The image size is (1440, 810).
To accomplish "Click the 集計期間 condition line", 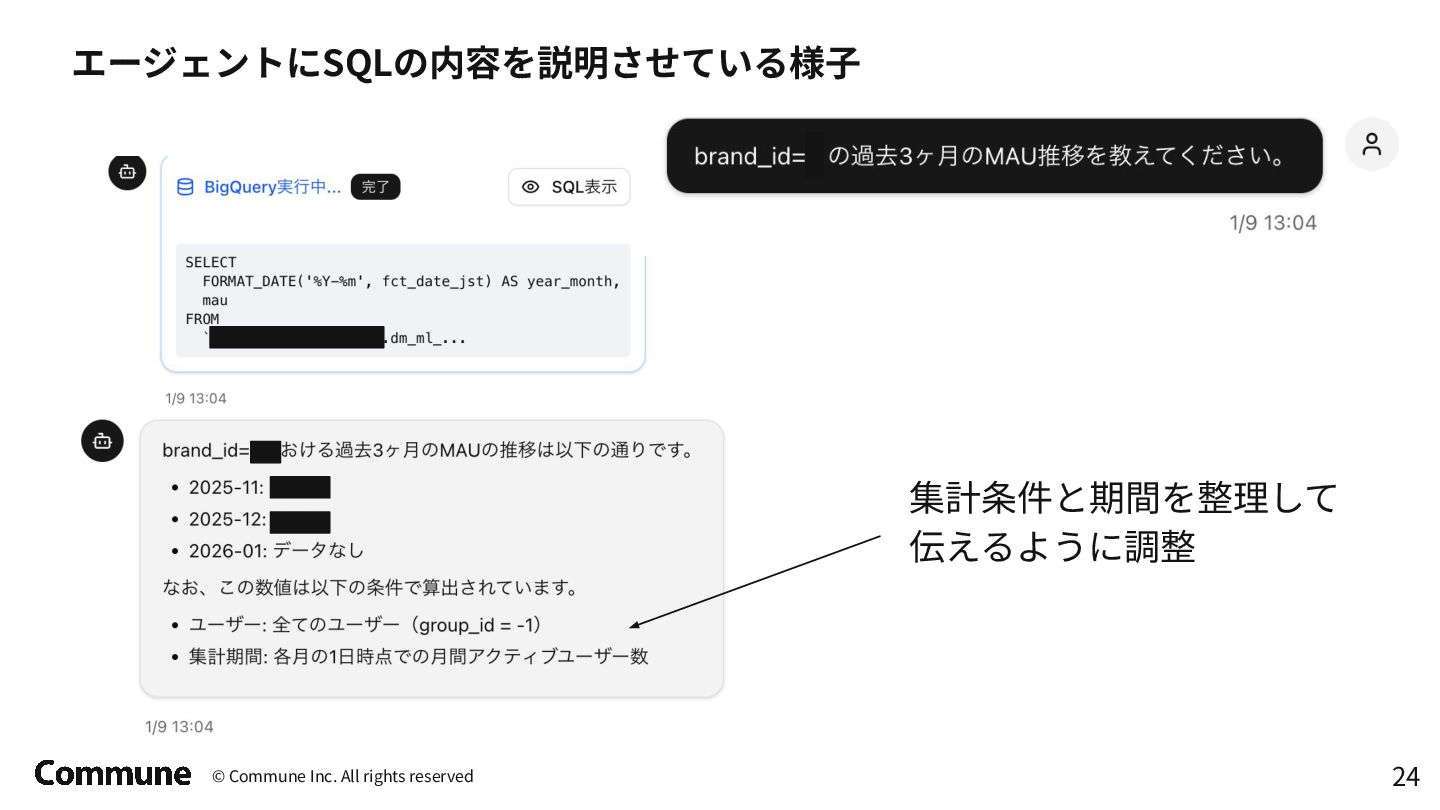I will click(x=418, y=657).
